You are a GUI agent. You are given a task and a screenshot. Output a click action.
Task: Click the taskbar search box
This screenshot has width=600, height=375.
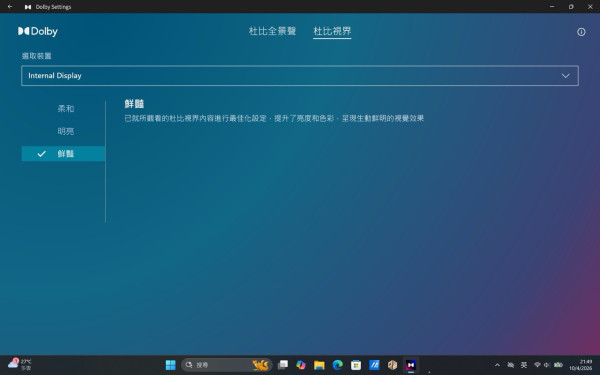pyautogui.click(x=227, y=365)
